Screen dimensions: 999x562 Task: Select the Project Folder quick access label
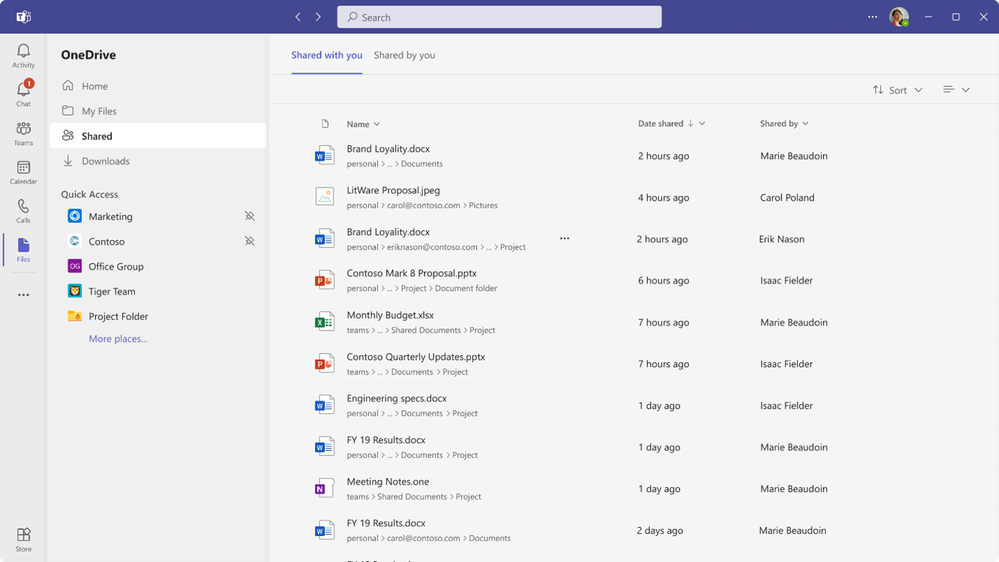pyautogui.click(x=119, y=316)
